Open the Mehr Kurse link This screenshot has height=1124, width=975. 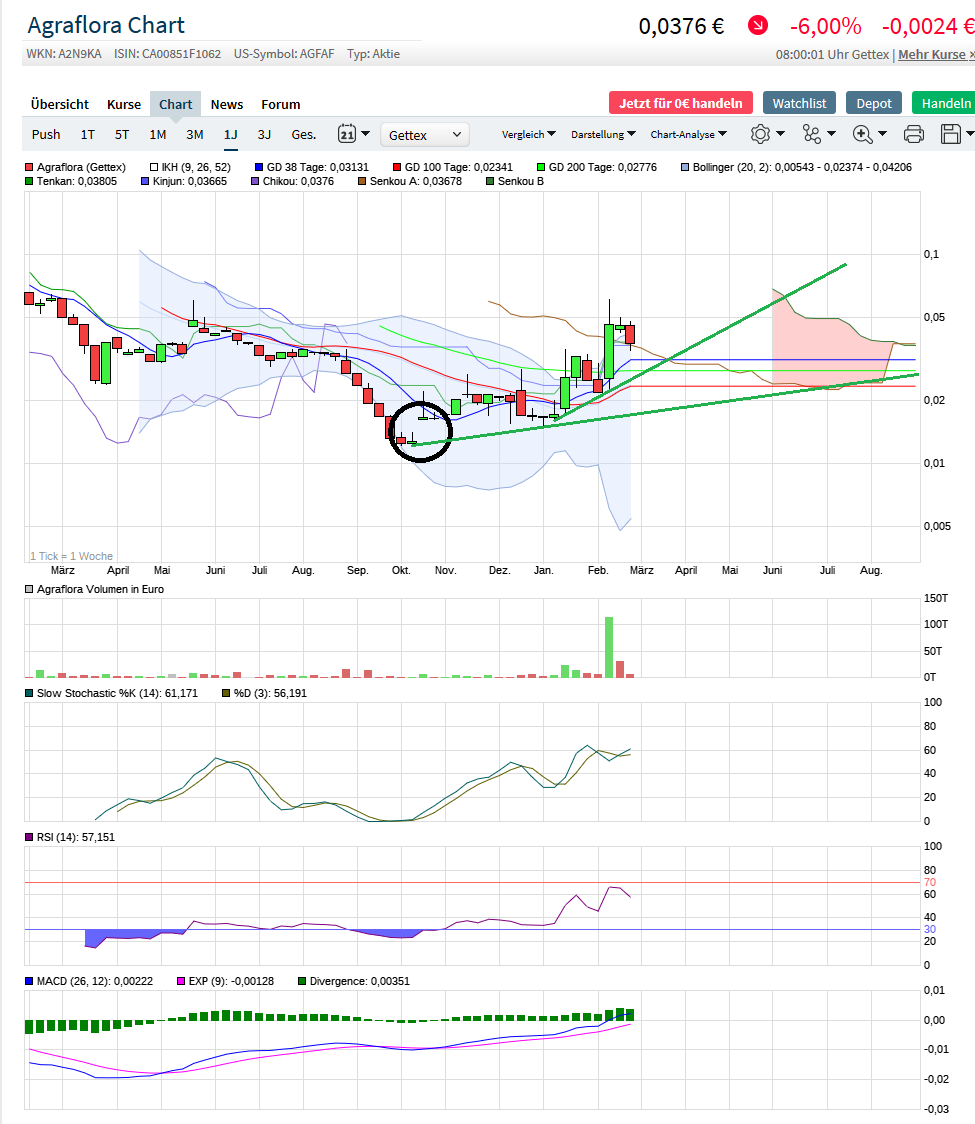934,55
